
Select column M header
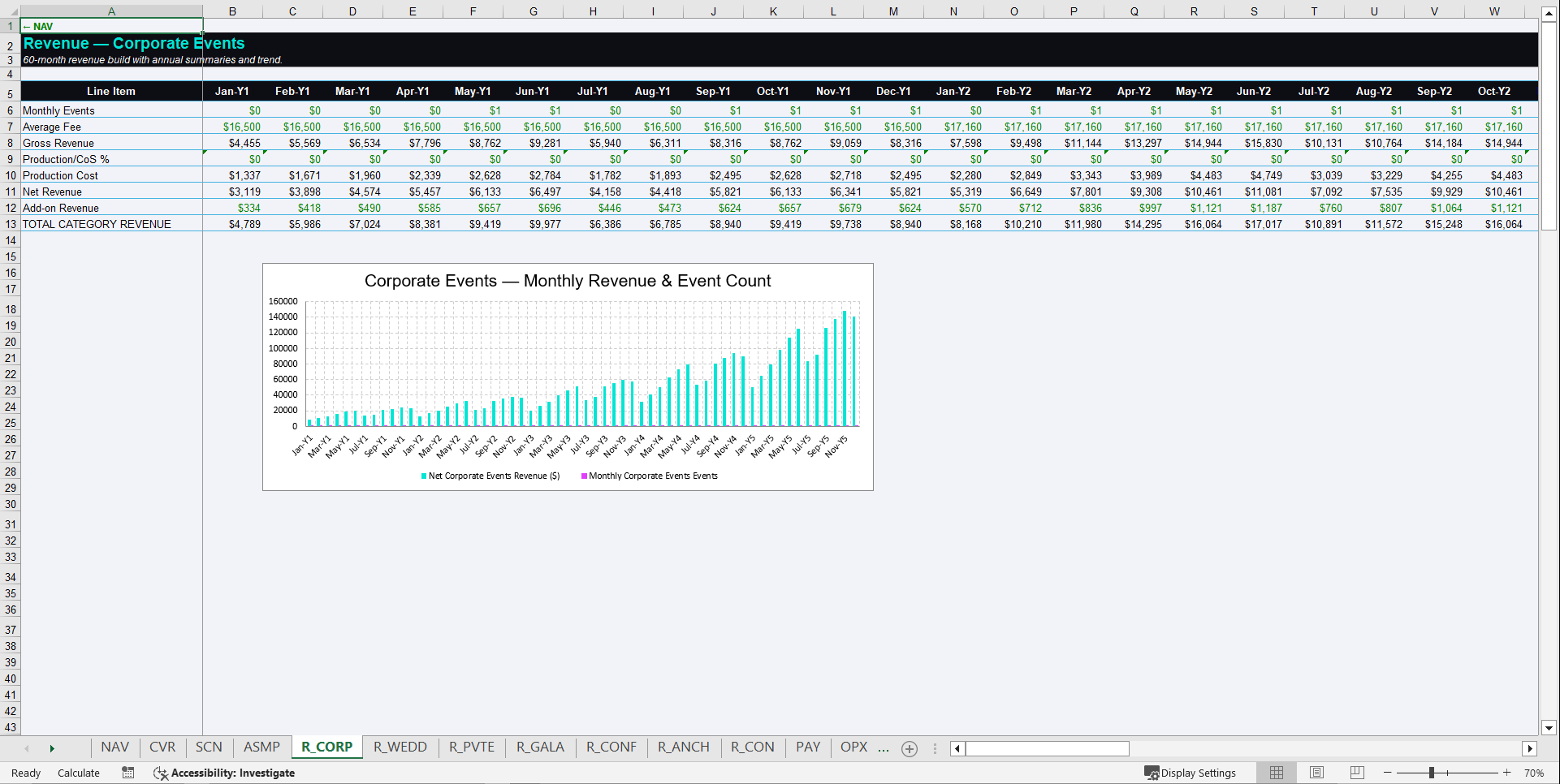click(893, 11)
